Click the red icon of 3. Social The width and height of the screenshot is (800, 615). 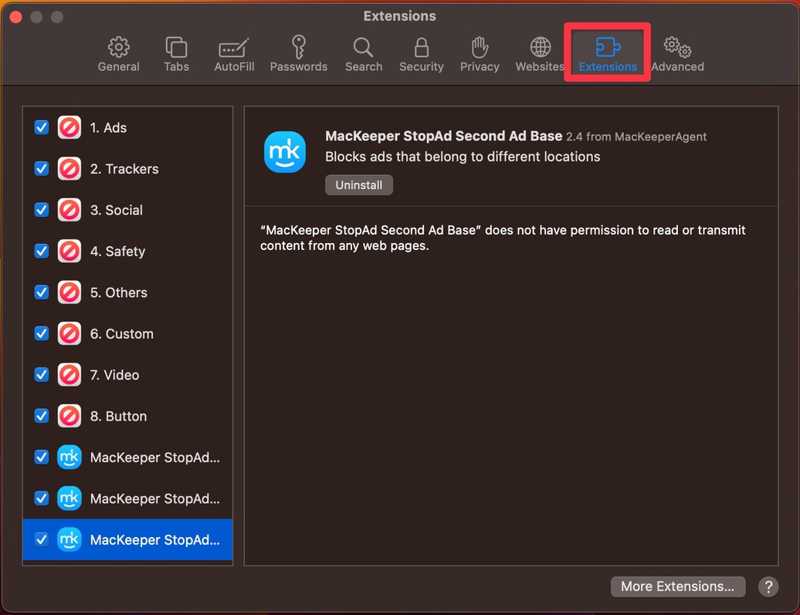[x=69, y=210]
